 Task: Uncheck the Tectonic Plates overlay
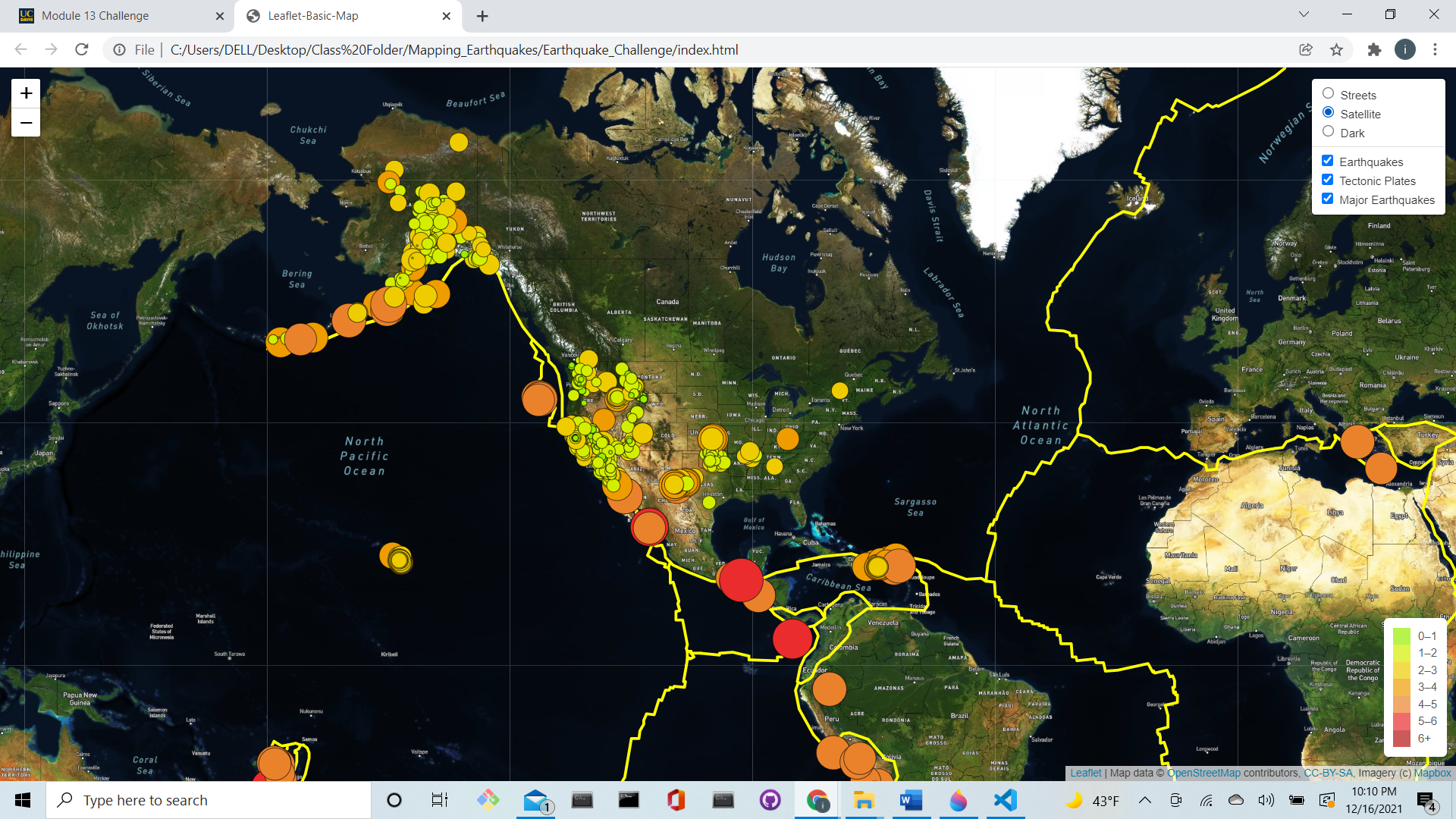click(x=1327, y=180)
